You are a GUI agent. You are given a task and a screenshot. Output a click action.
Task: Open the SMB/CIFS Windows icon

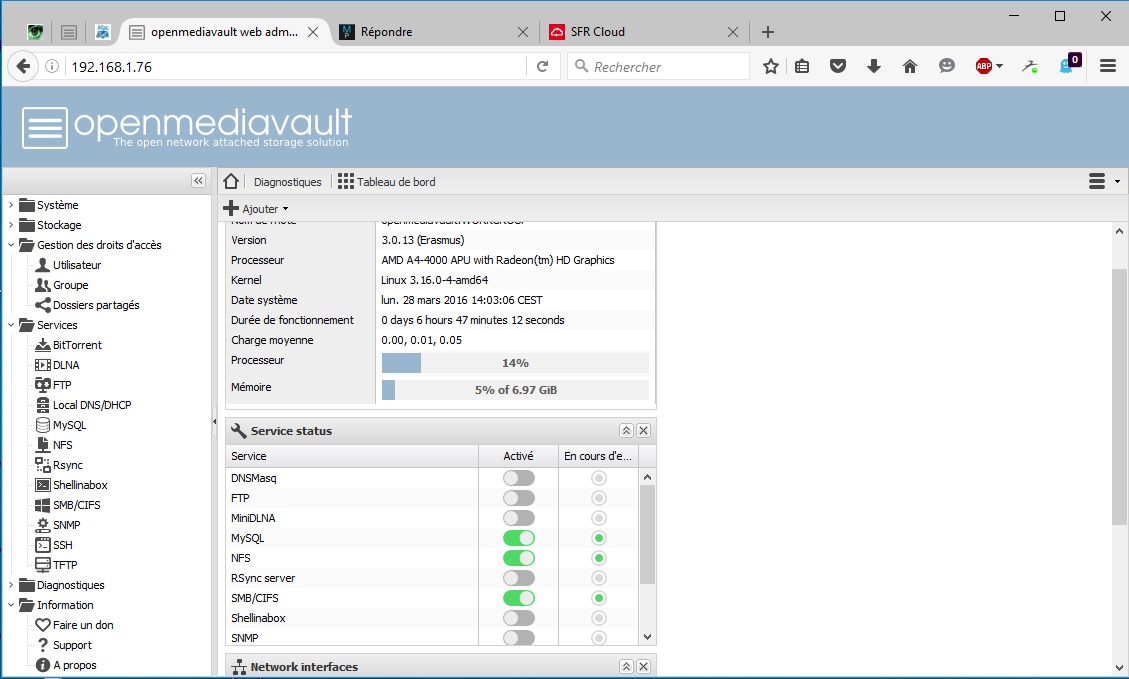point(42,505)
